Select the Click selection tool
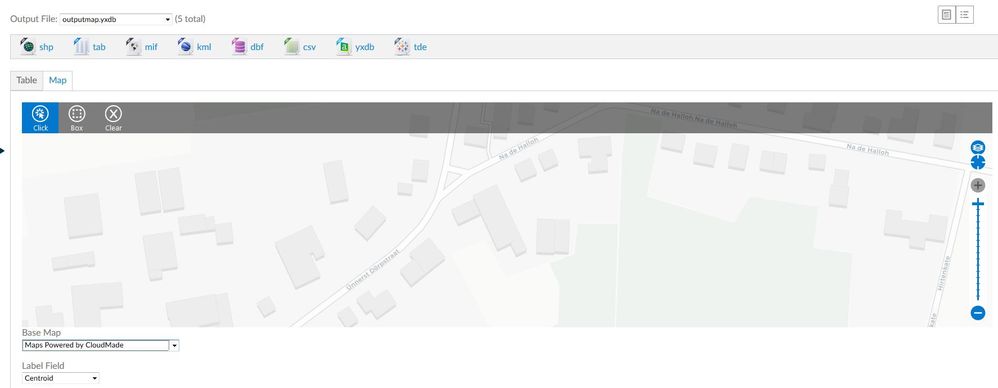 pos(40,118)
